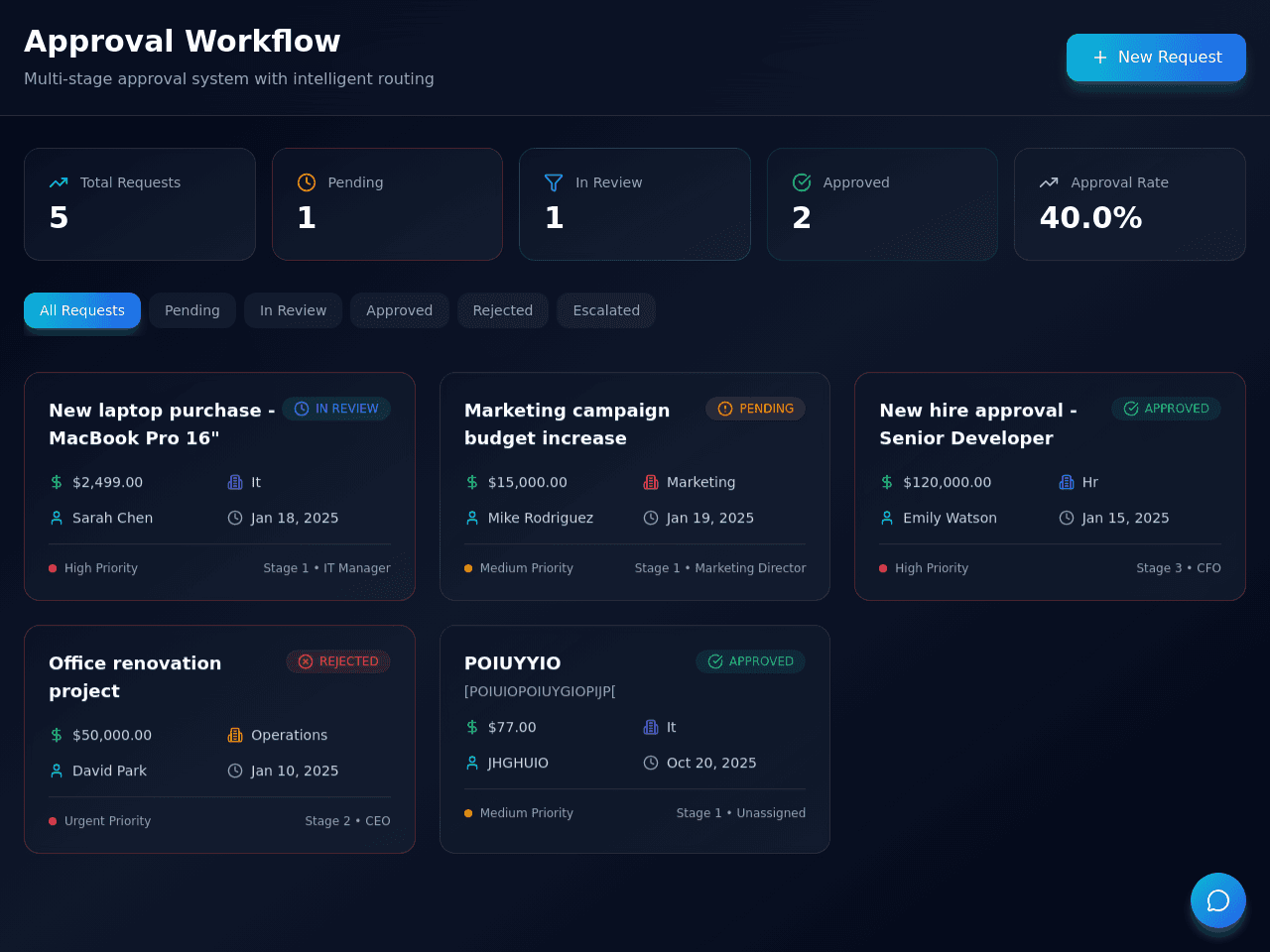Click Stage 1 • Unassigned text
This screenshot has height=952, width=1270.
point(741,813)
